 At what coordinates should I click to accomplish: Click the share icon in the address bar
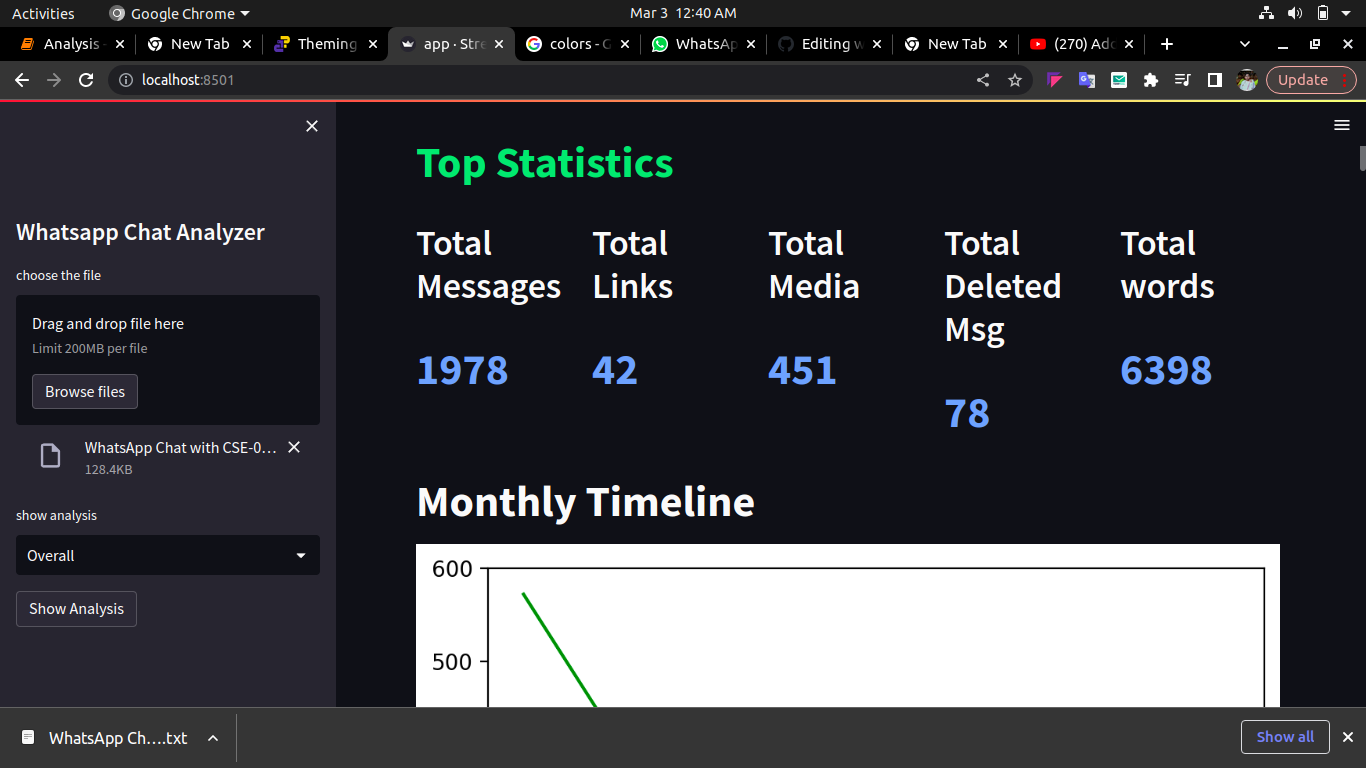point(983,79)
